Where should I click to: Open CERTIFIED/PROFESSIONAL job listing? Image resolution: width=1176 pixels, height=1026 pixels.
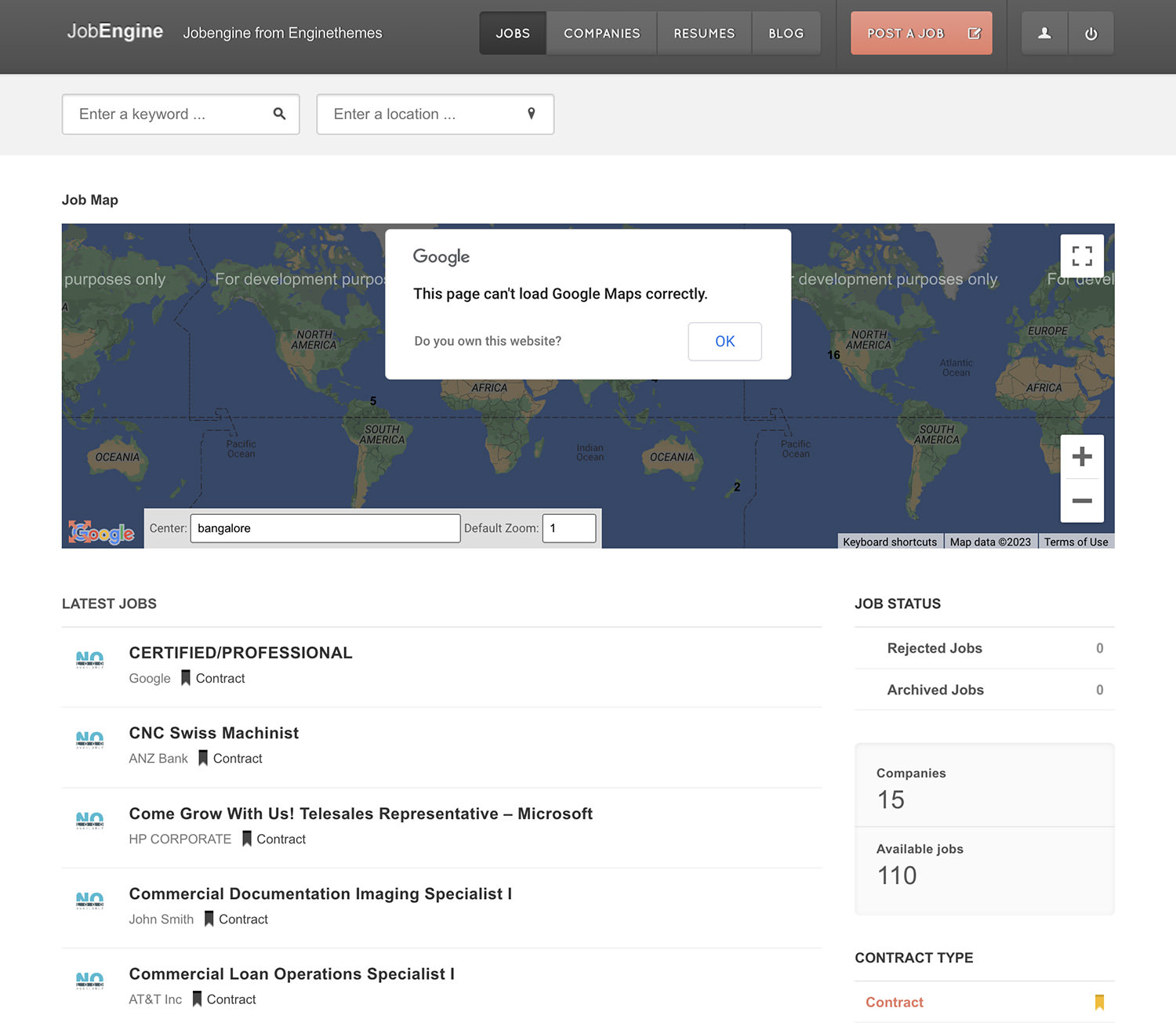tap(241, 653)
